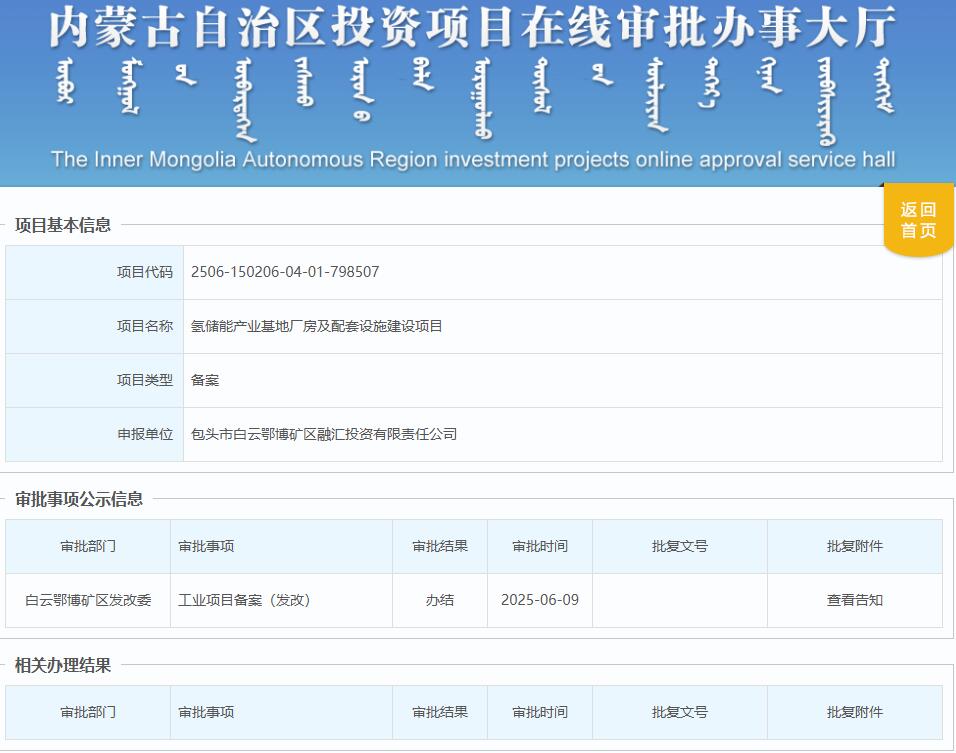Select the 办结 approval result
The width and height of the screenshot is (956, 753).
pos(439,599)
